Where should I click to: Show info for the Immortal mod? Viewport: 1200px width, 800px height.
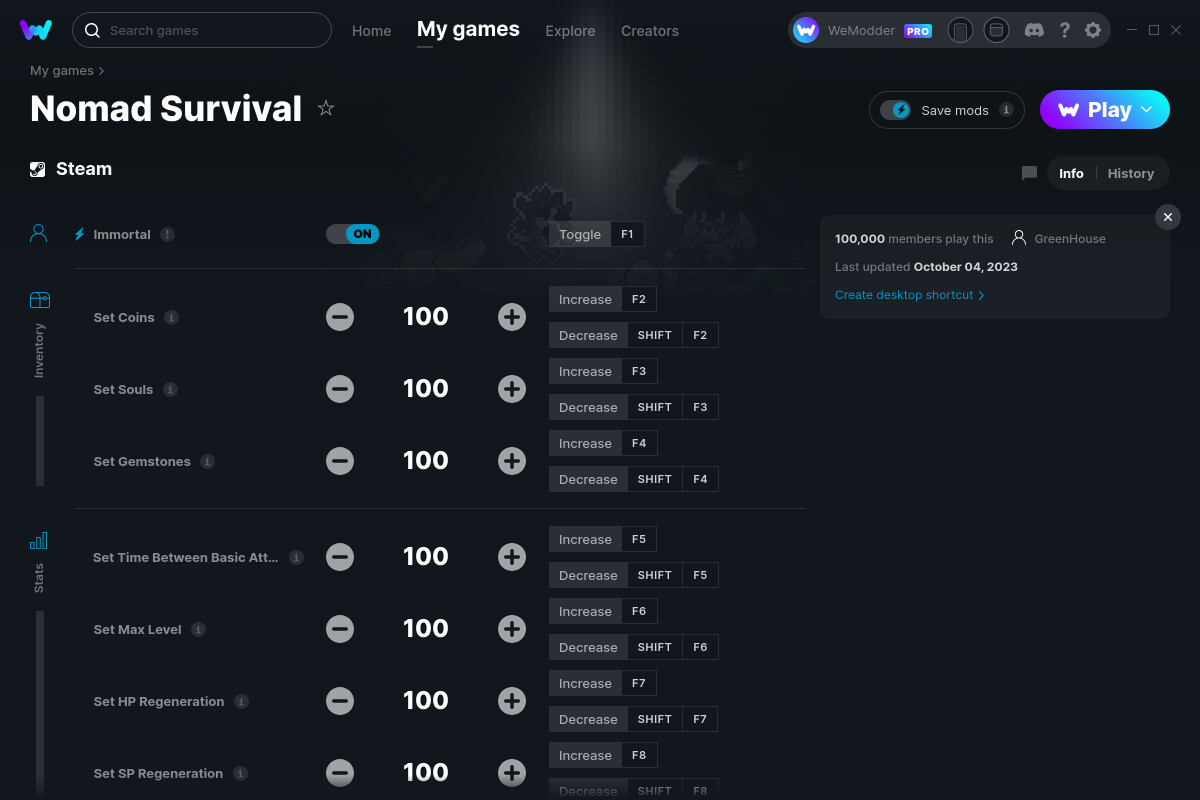168,234
